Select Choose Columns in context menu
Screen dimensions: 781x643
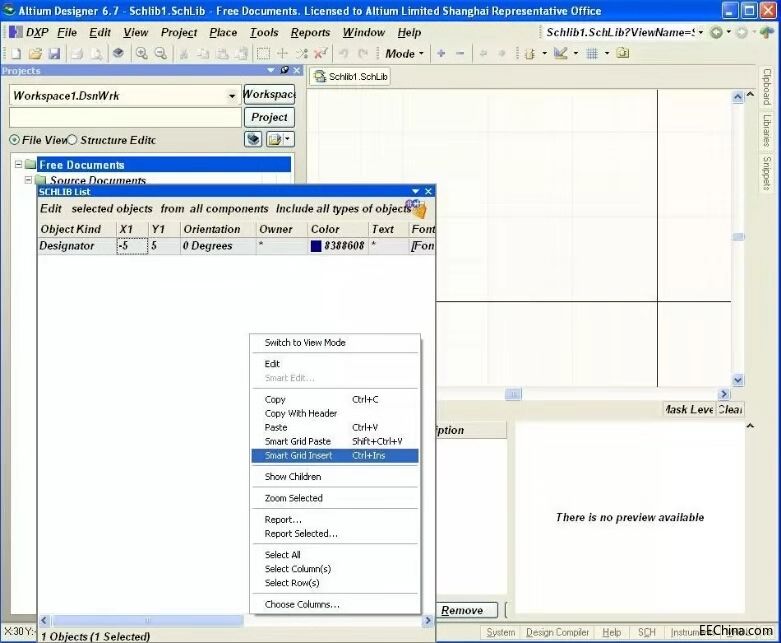(301, 604)
